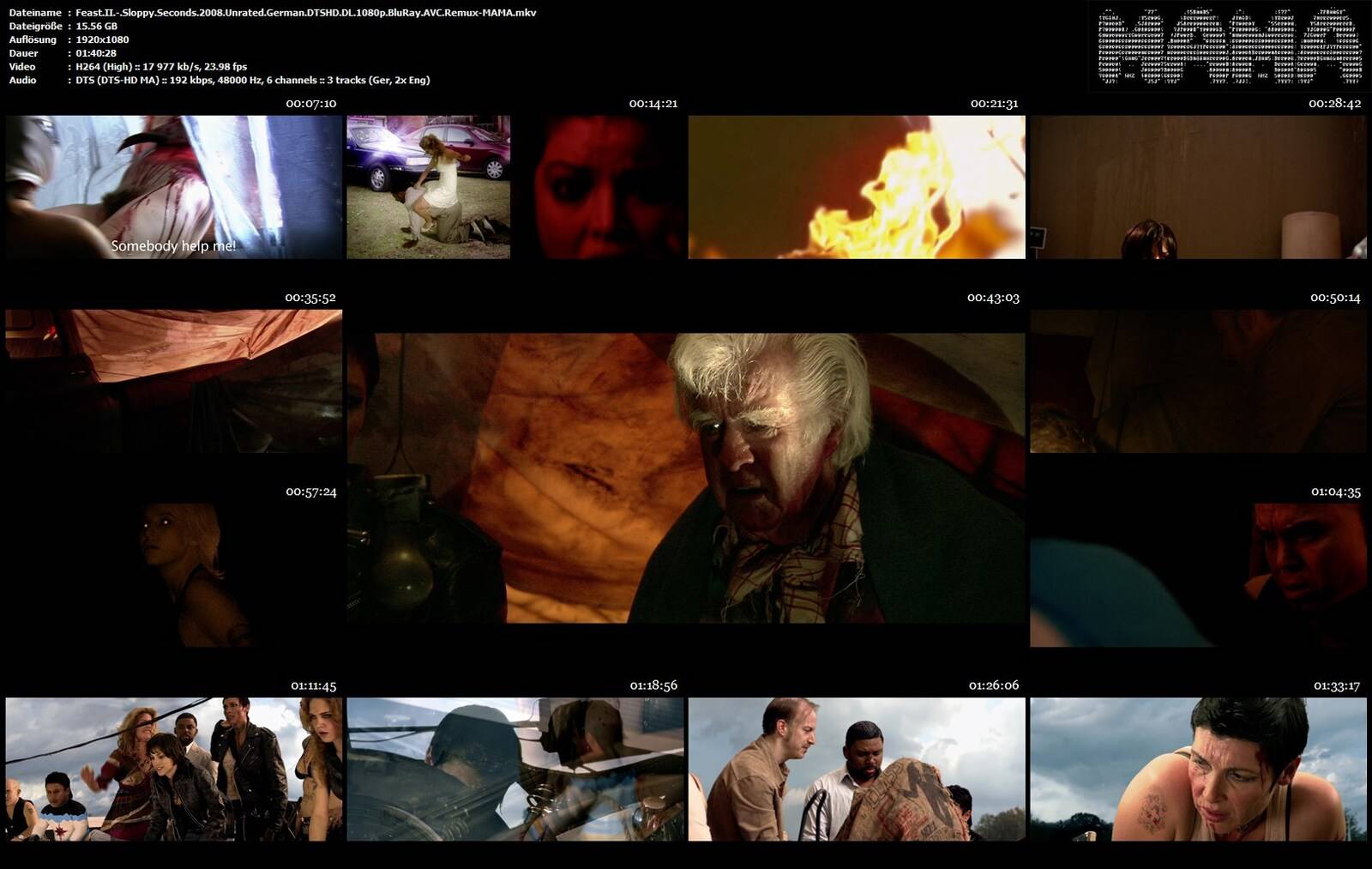Click the 01:04:35 timestamp label
This screenshot has height=869, width=1372.
tap(1335, 492)
